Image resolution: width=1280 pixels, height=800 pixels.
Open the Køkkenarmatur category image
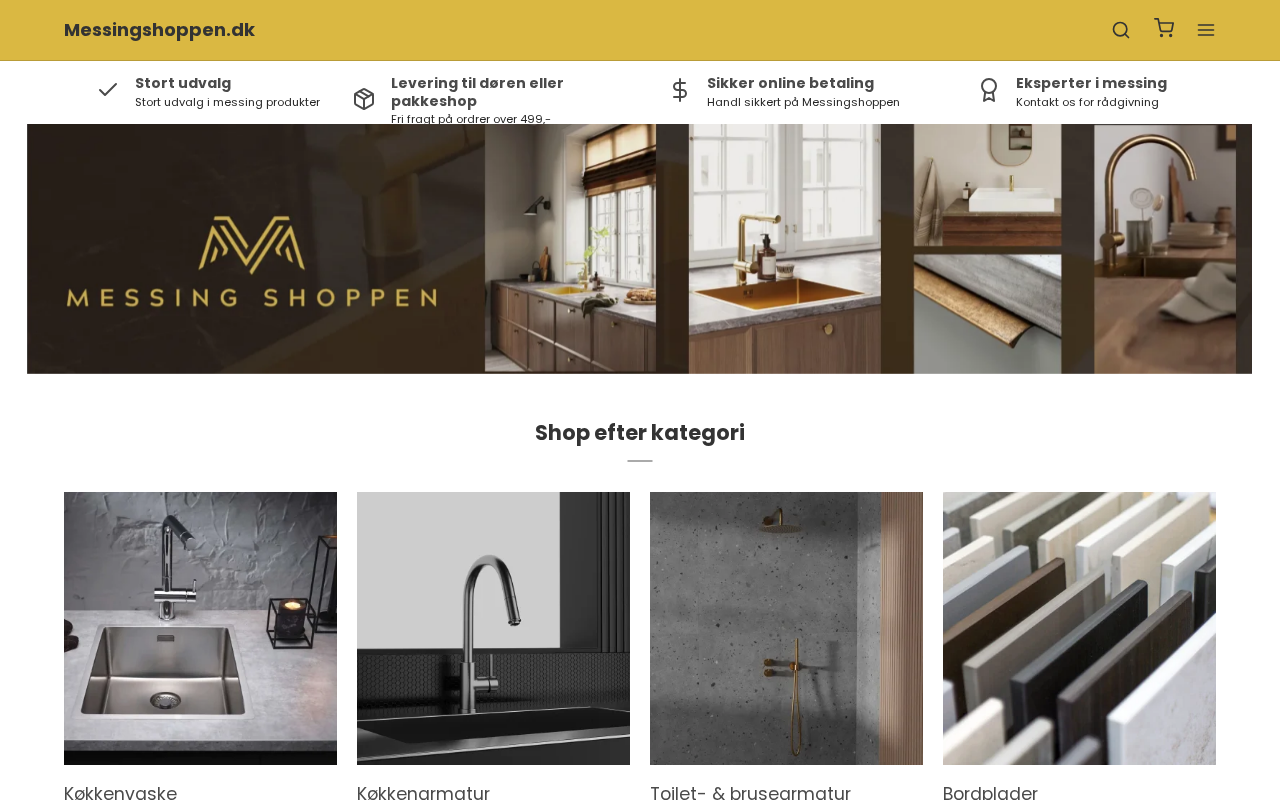click(493, 628)
